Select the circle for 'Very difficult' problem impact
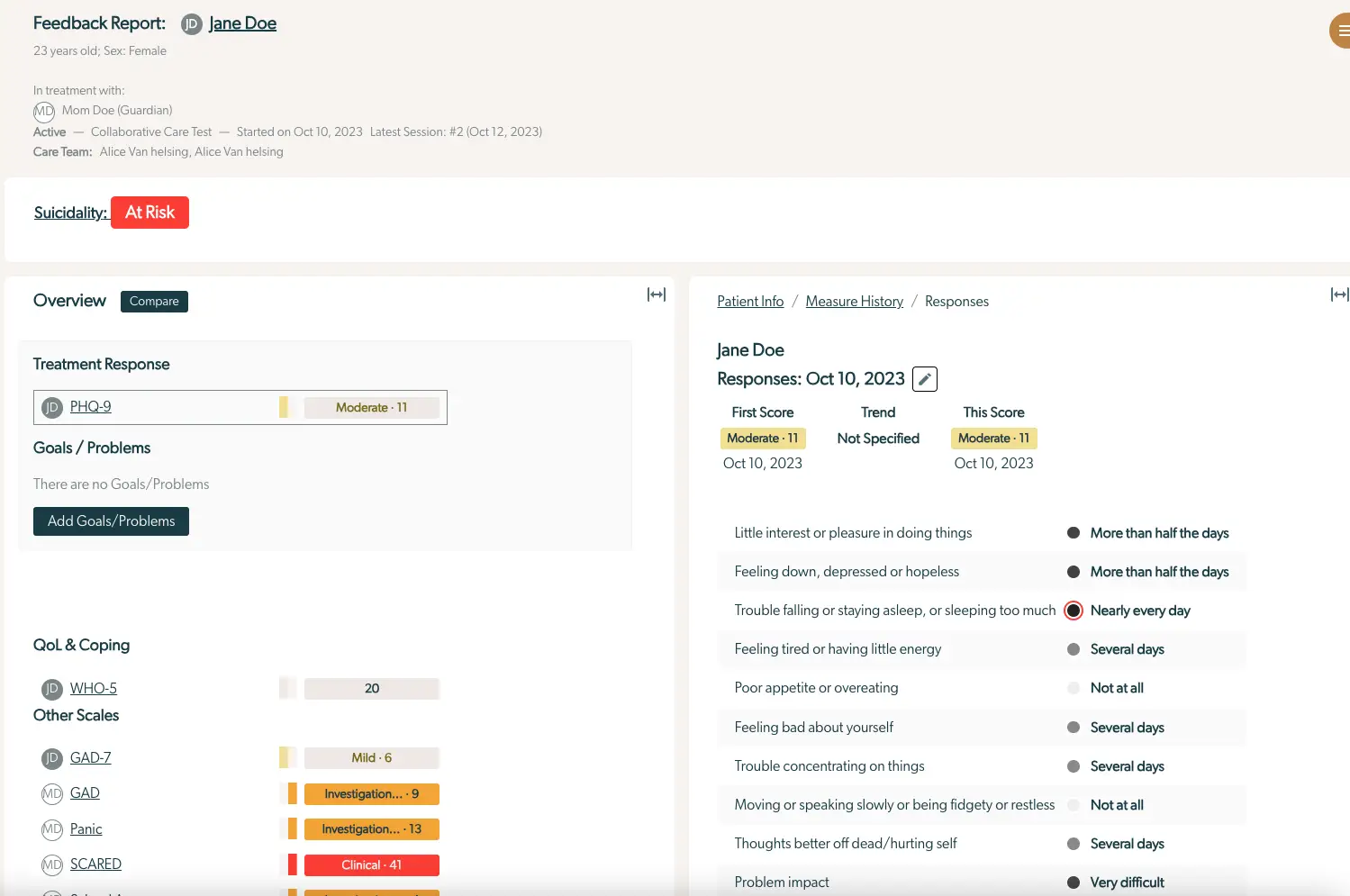Viewport: 1350px width, 896px height. pyautogui.click(x=1074, y=882)
